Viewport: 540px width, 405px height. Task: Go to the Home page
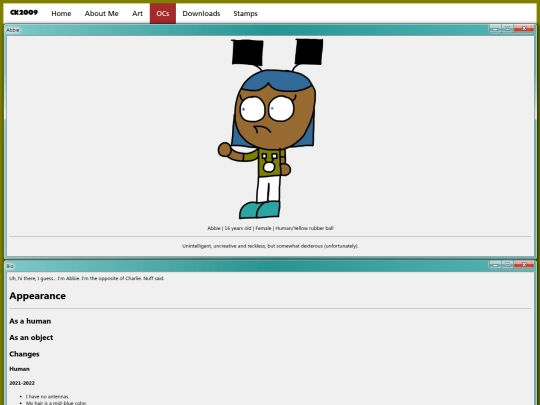[x=61, y=13]
